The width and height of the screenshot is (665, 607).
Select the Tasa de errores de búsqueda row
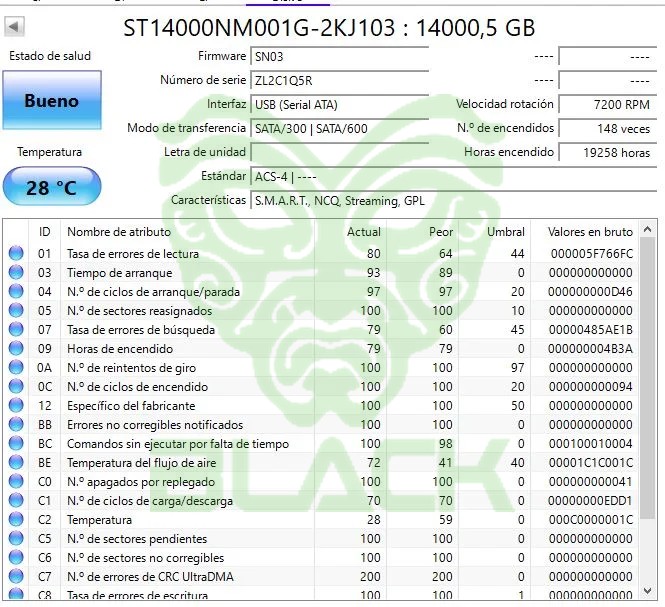321,330
